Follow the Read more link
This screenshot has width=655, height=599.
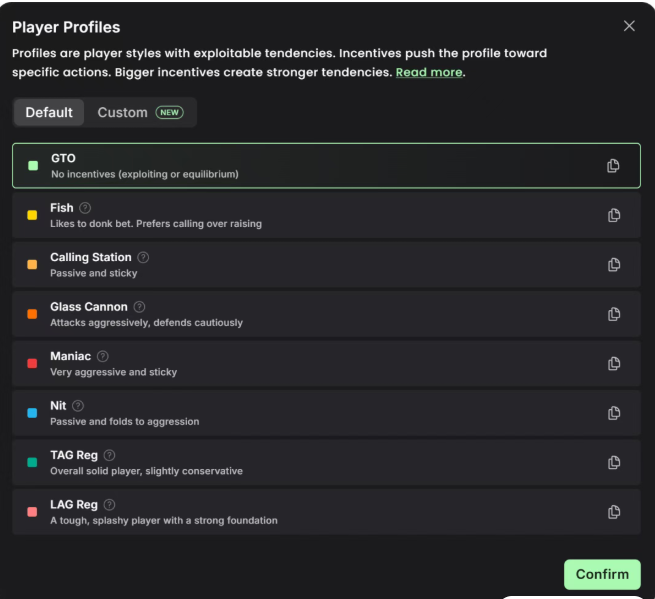[x=429, y=72]
